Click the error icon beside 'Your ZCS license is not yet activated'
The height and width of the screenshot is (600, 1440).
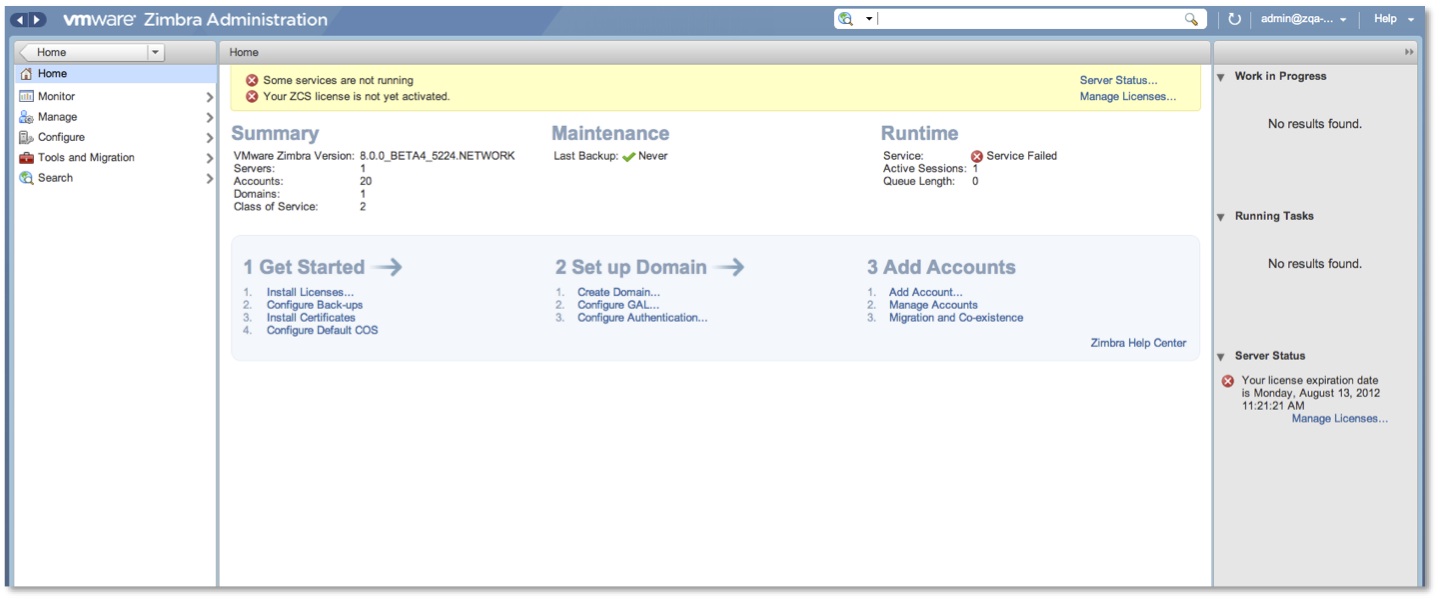[x=252, y=97]
